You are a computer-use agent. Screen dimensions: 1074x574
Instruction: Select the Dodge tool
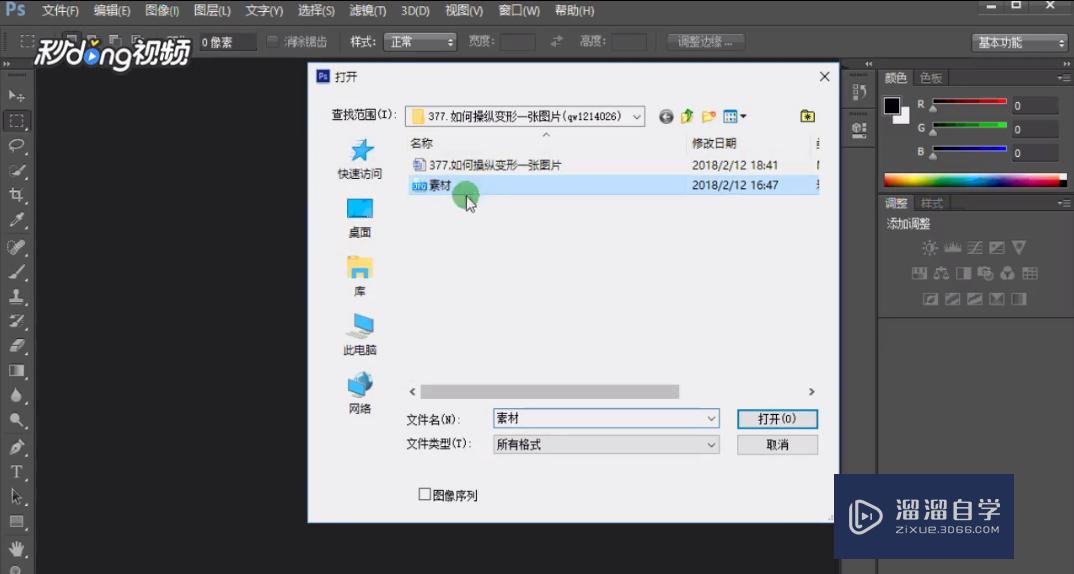pos(16,420)
